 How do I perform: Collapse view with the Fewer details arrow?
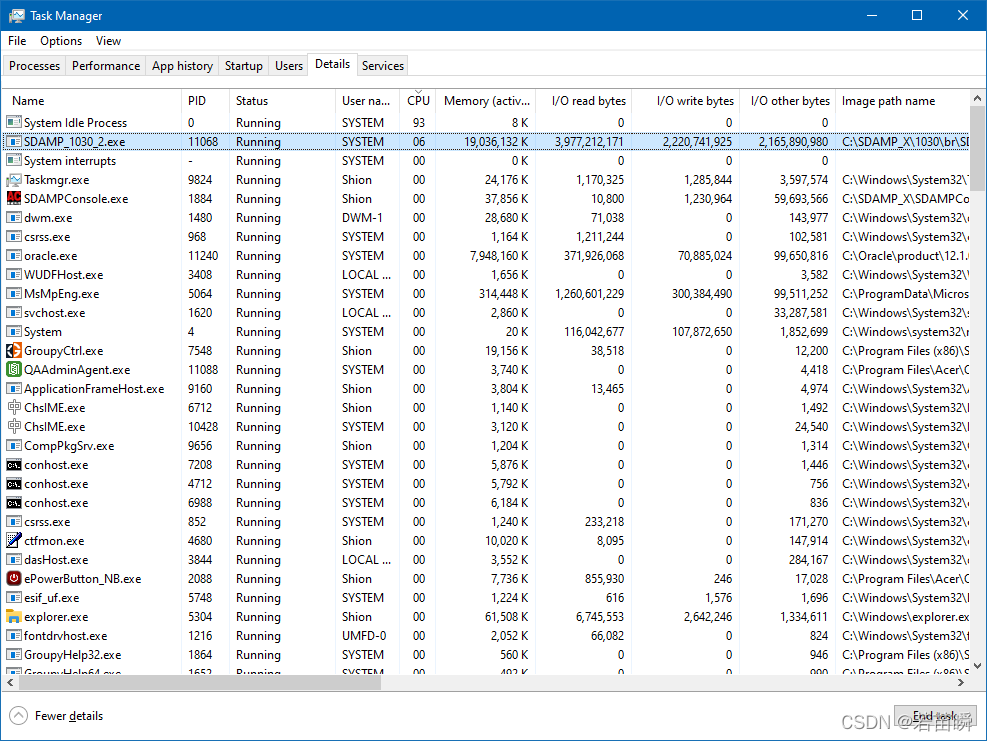pos(18,716)
